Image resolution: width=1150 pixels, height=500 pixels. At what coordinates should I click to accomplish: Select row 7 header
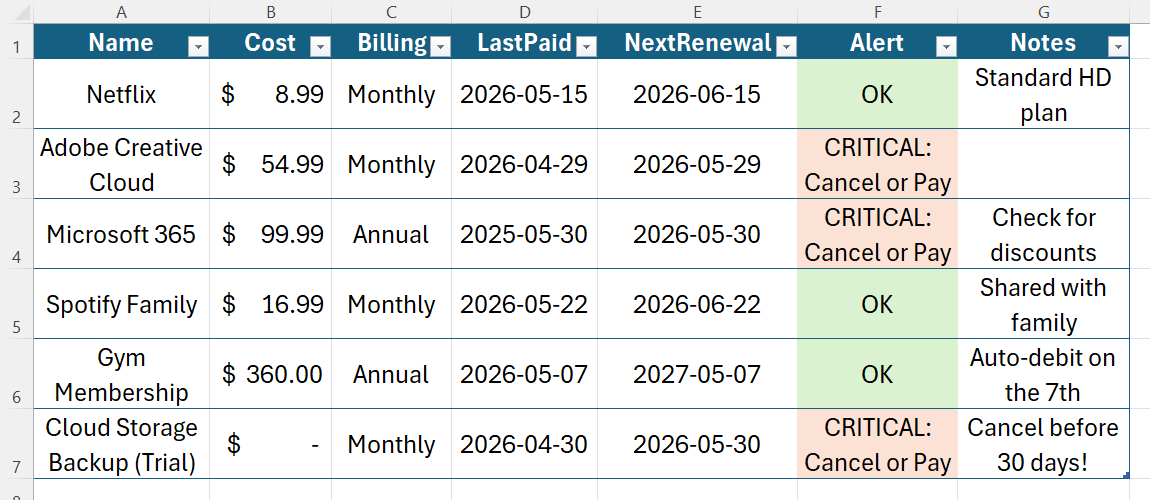16,444
